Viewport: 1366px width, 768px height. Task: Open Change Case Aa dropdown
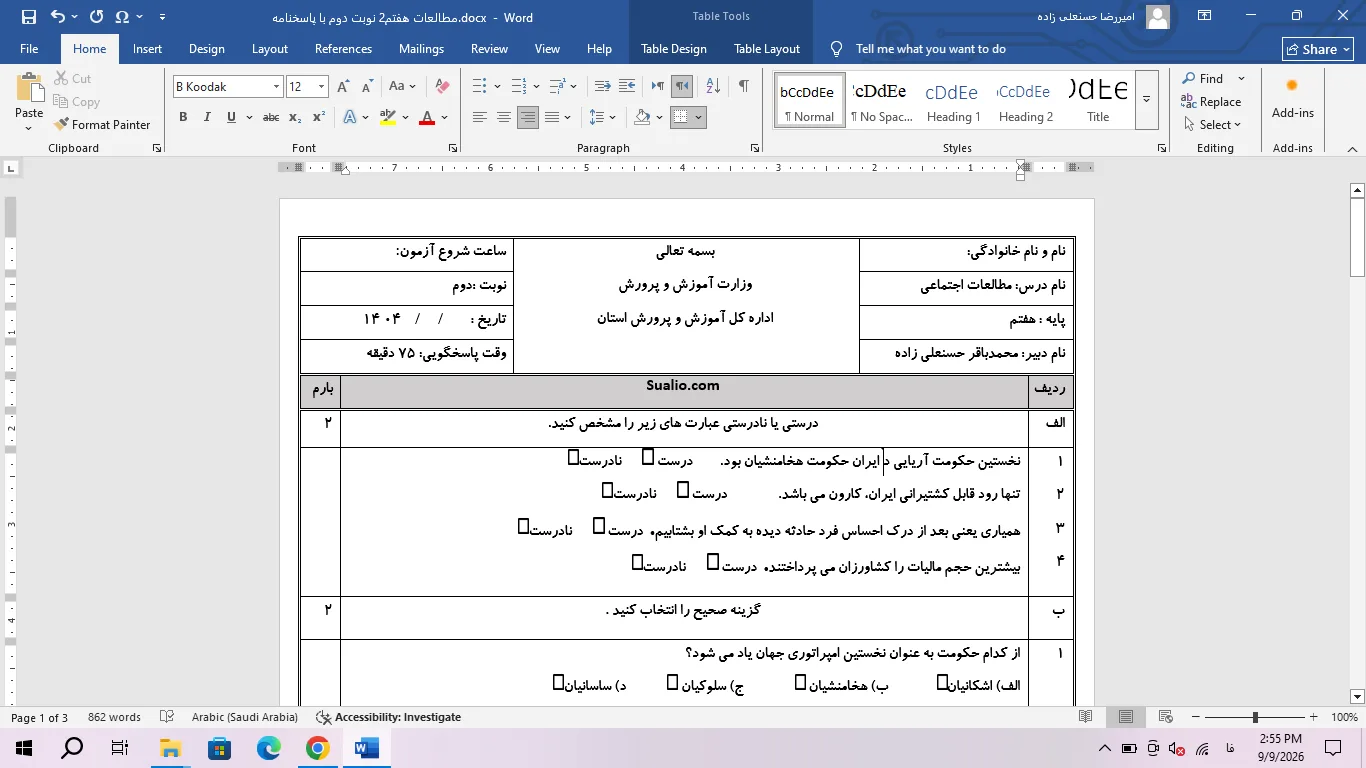click(x=403, y=87)
